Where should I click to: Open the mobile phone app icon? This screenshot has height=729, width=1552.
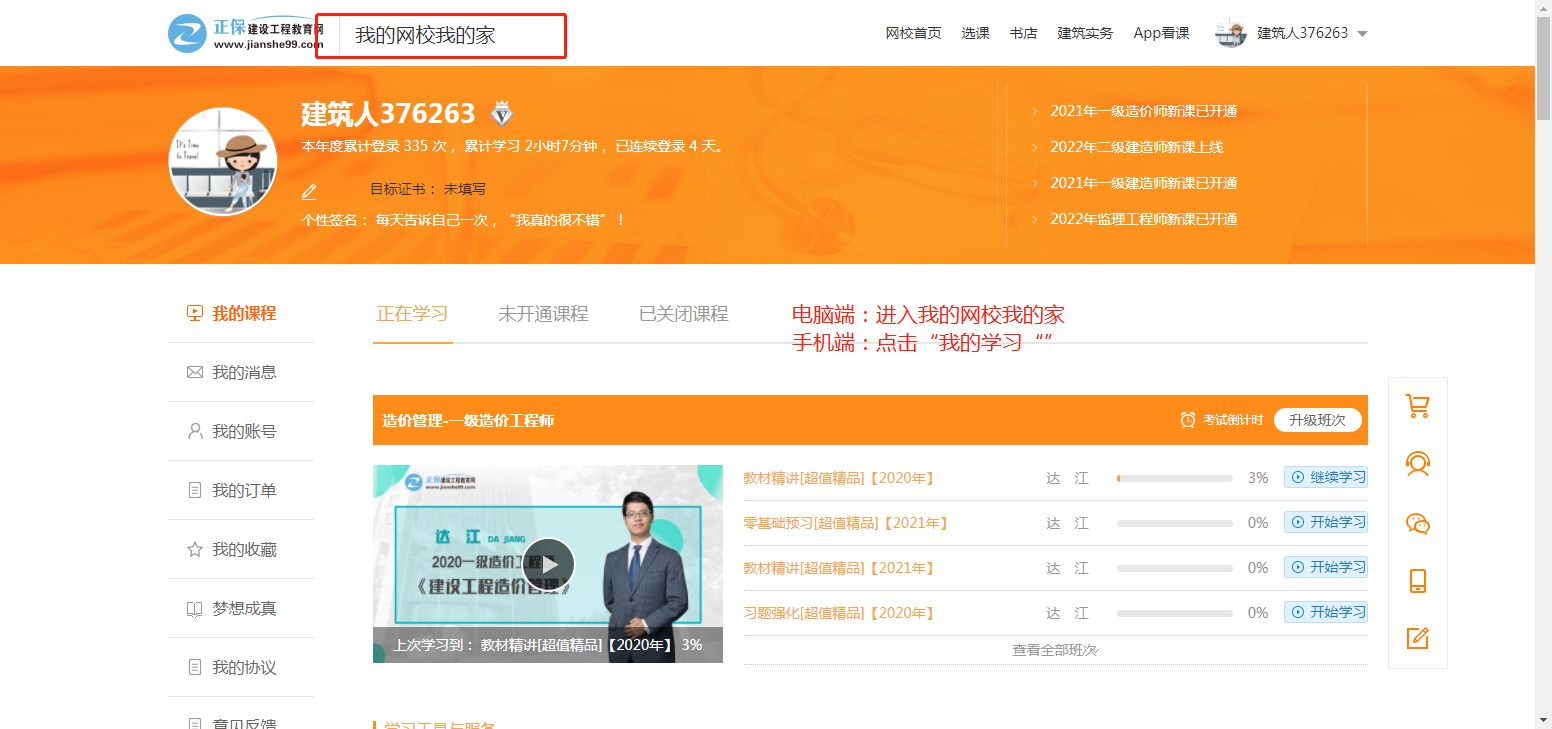(x=1417, y=581)
